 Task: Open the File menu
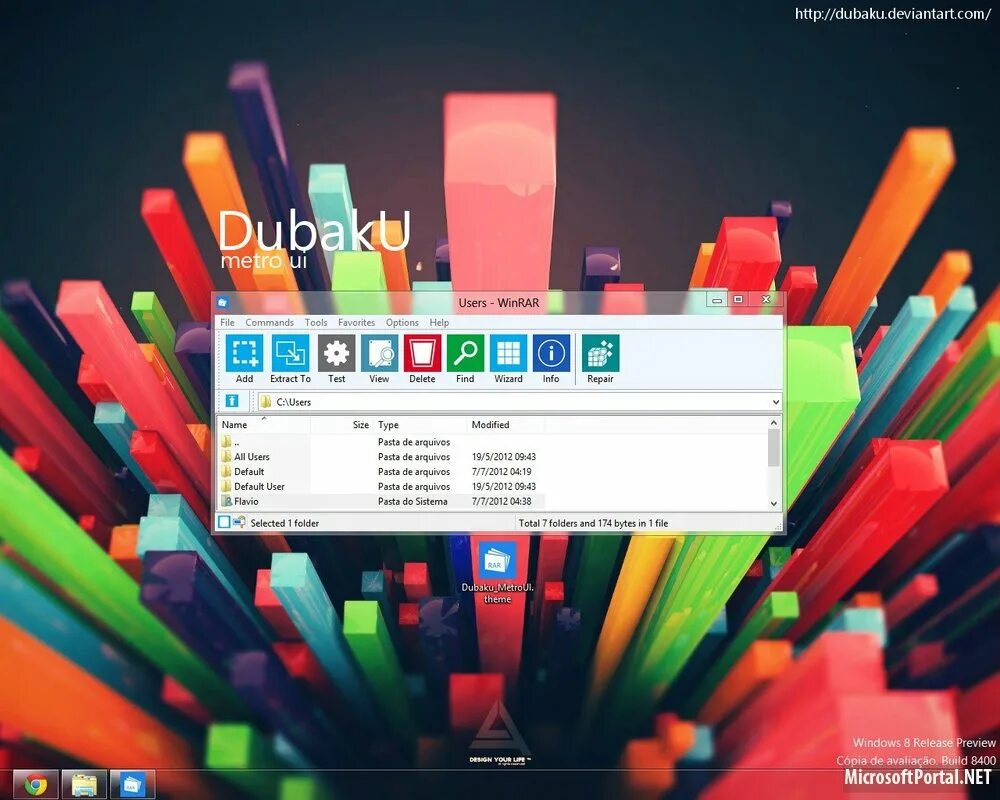(x=228, y=322)
